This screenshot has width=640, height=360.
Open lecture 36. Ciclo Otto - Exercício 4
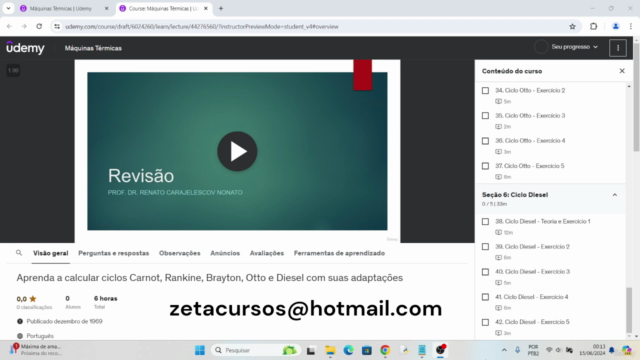[x=530, y=140]
